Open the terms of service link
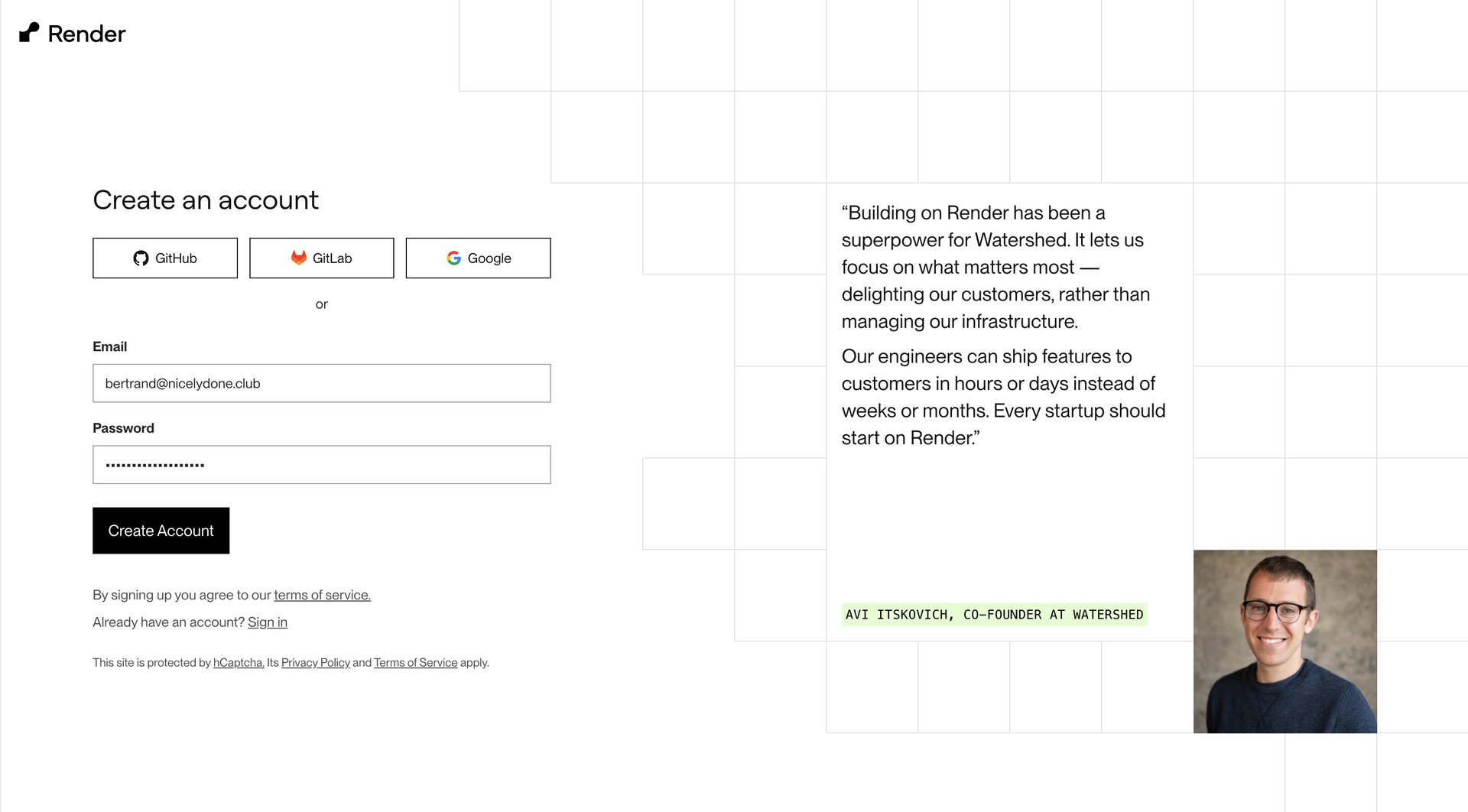This screenshot has height=812, width=1468. (321, 595)
